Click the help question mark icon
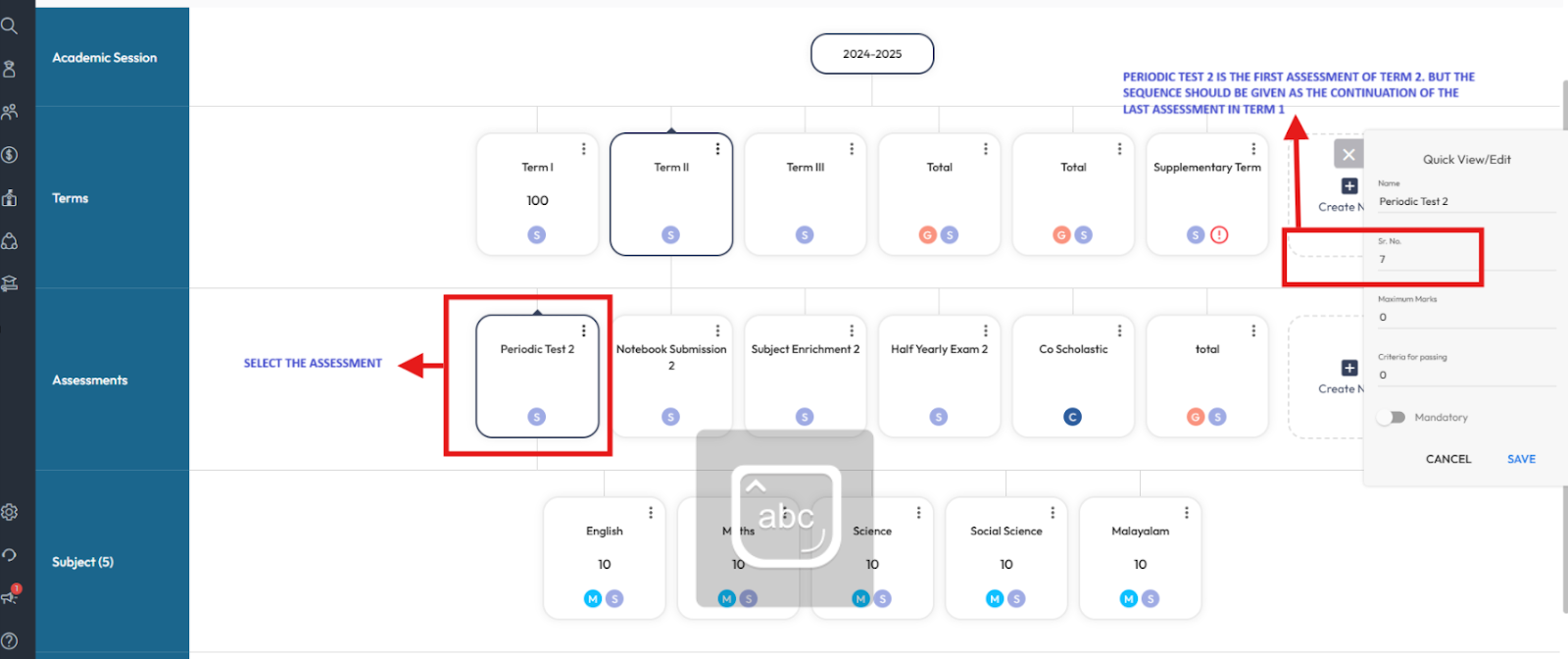The width and height of the screenshot is (1568, 659). click(10, 641)
